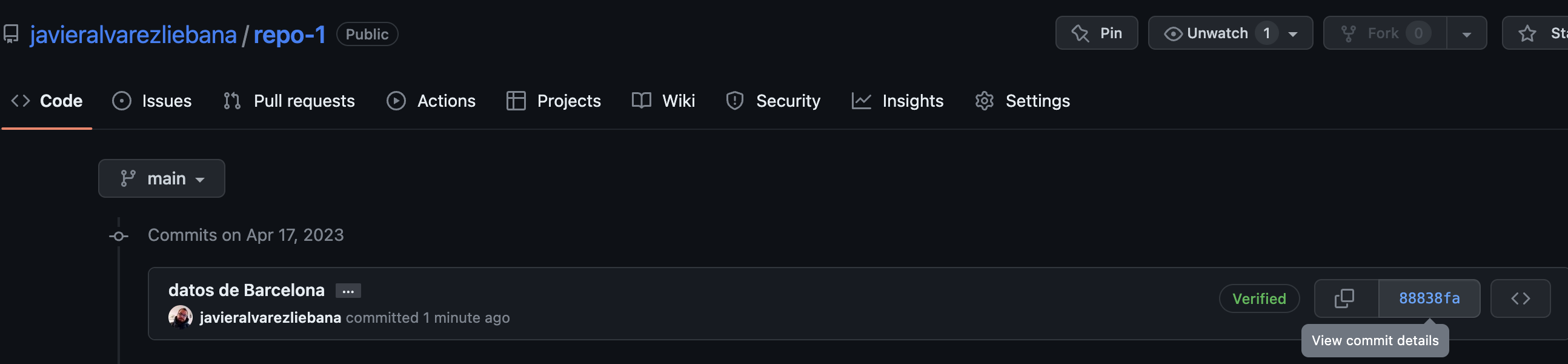Pin this repository

[1096, 33]
